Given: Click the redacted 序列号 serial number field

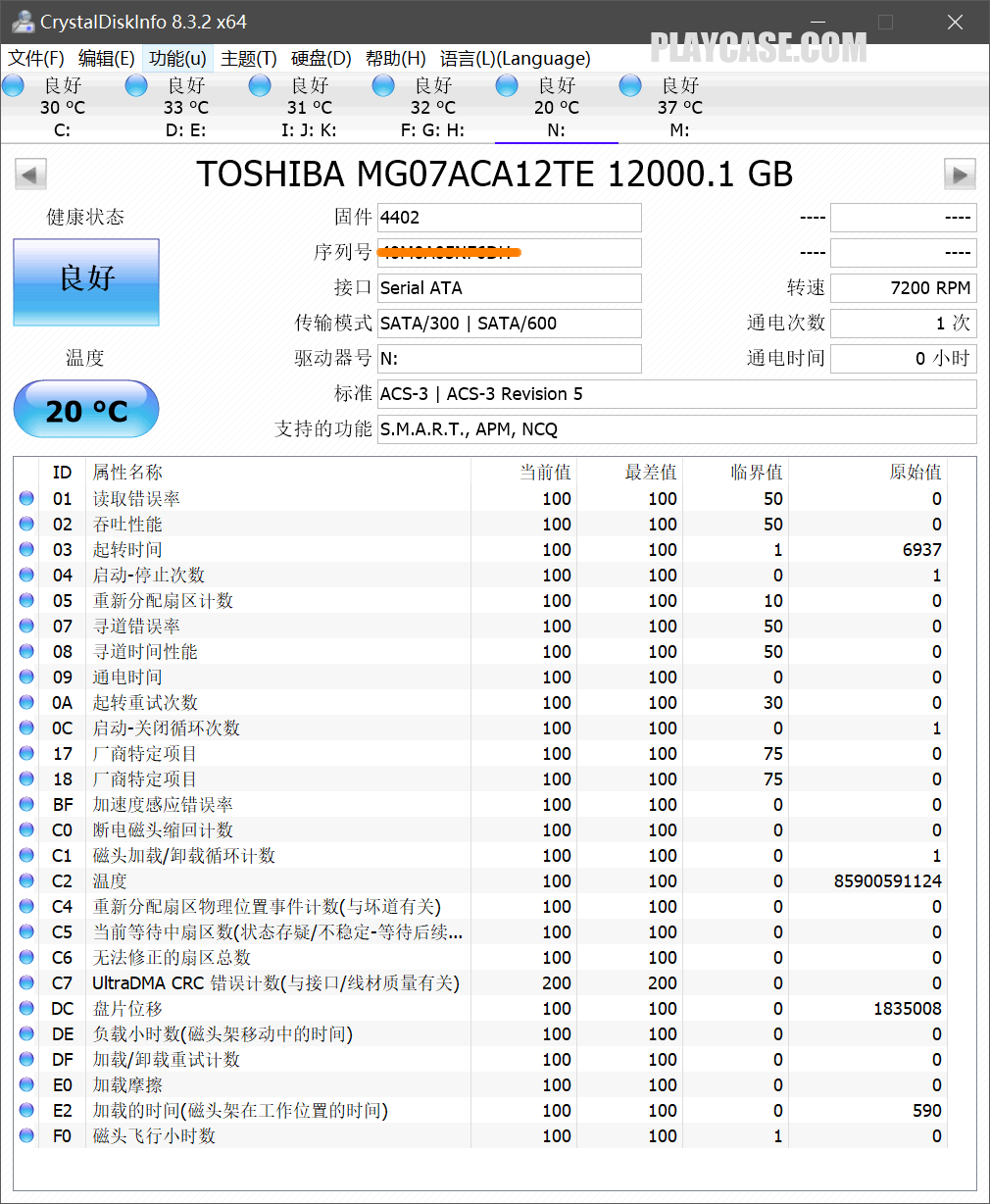Looking at the screenshot, I should pyautogui.click(x=510, y=253).
